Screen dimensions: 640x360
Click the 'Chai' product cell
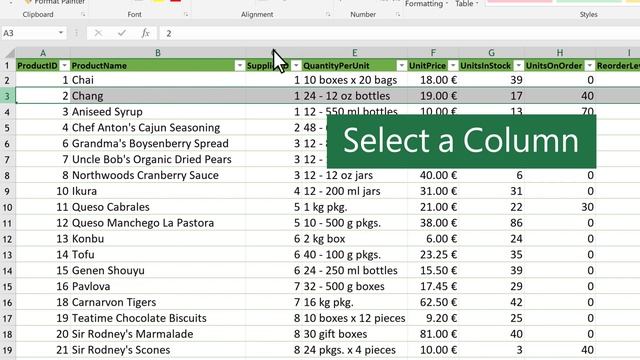pos(158,80)
